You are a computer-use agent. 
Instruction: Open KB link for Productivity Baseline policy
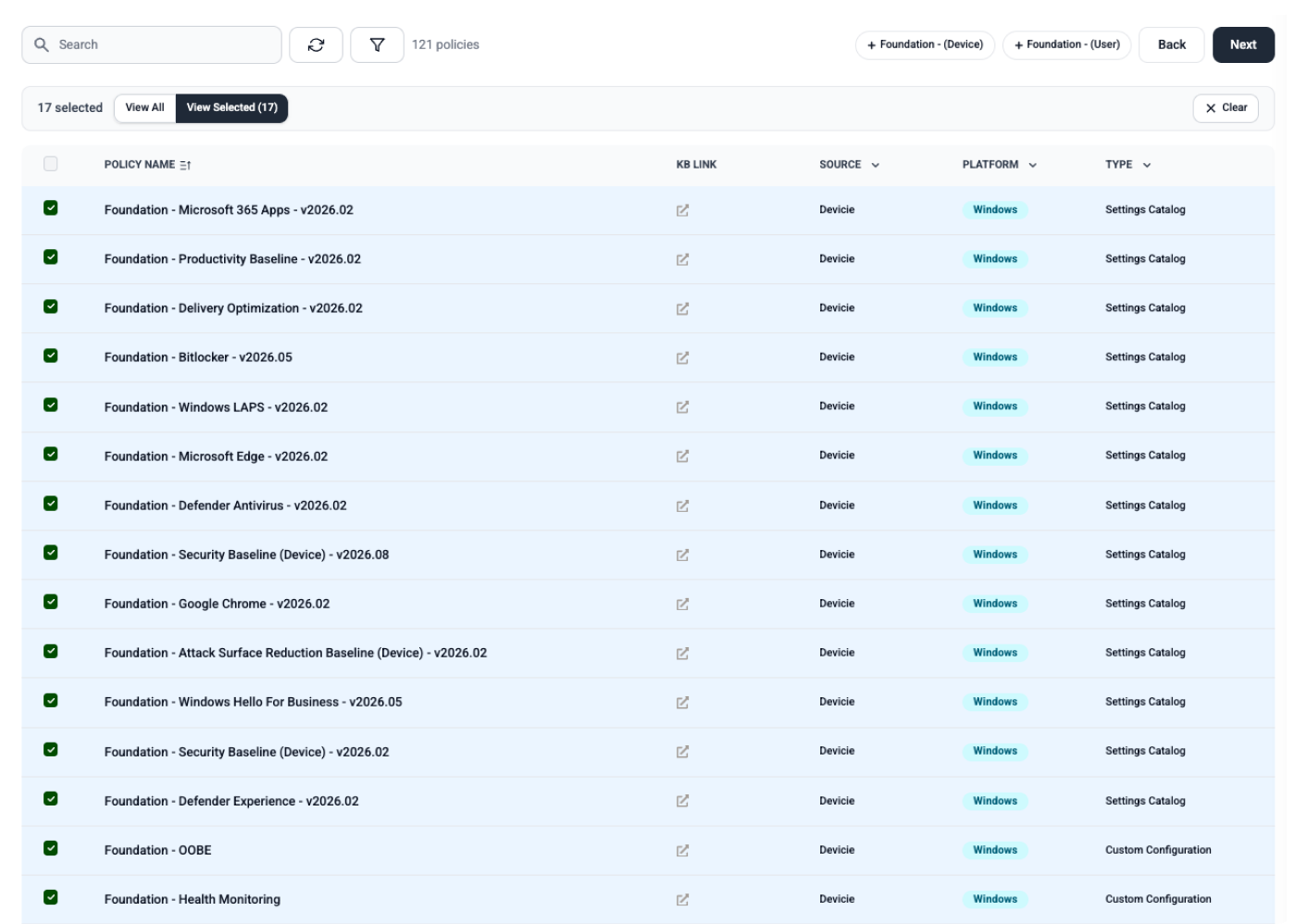pyautogui.click(x=682, y=259)
